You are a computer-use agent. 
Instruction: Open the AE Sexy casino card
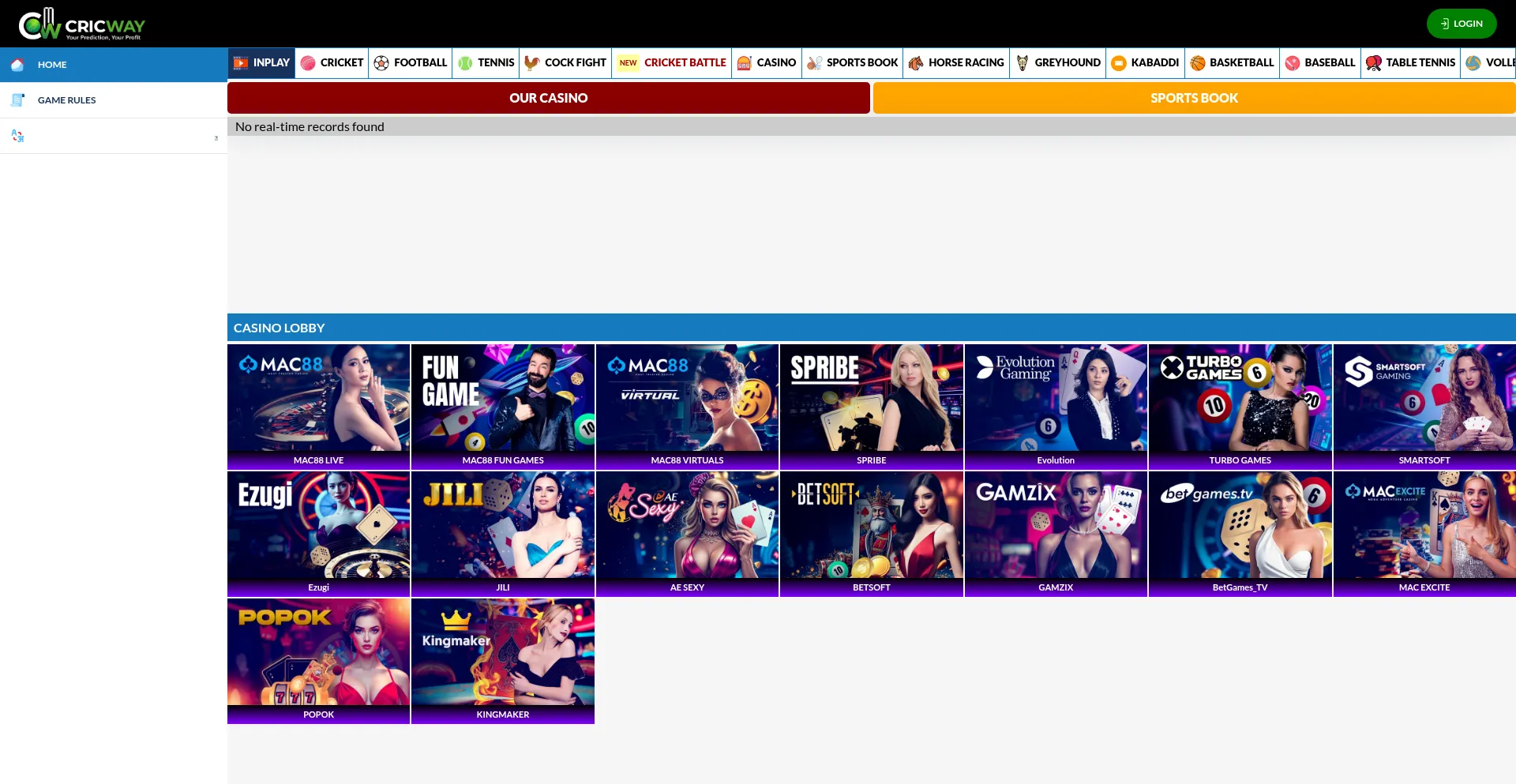(687, 534)
